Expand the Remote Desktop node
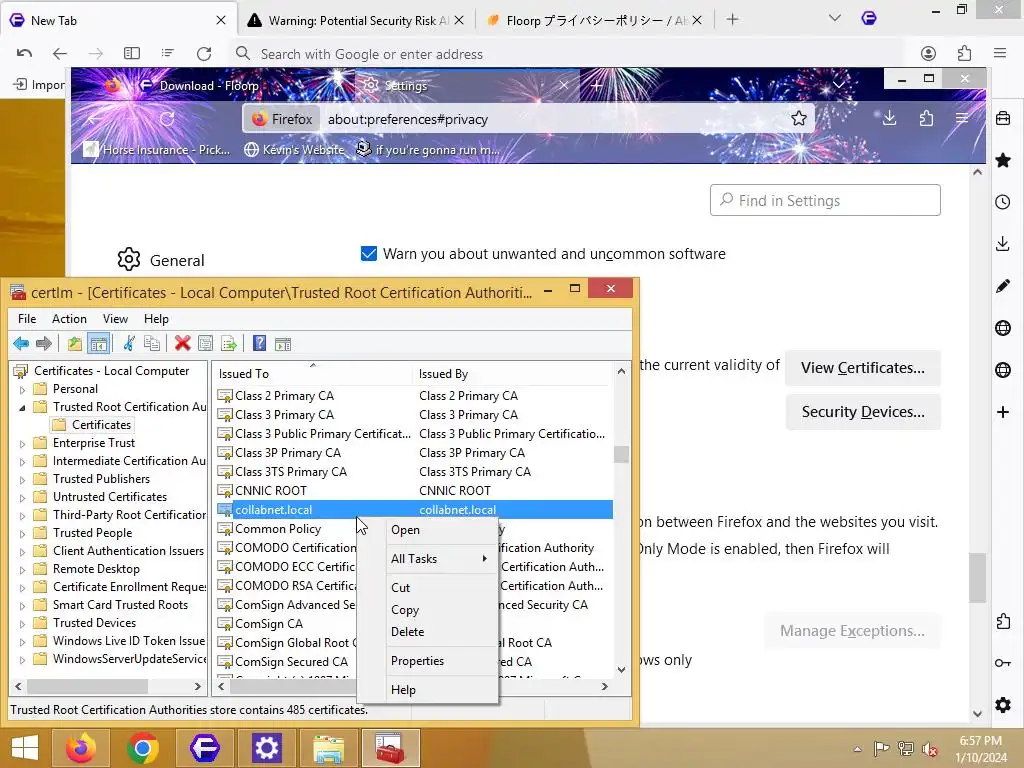Screen dimensions: 1024x768 [x=22, y=569]
